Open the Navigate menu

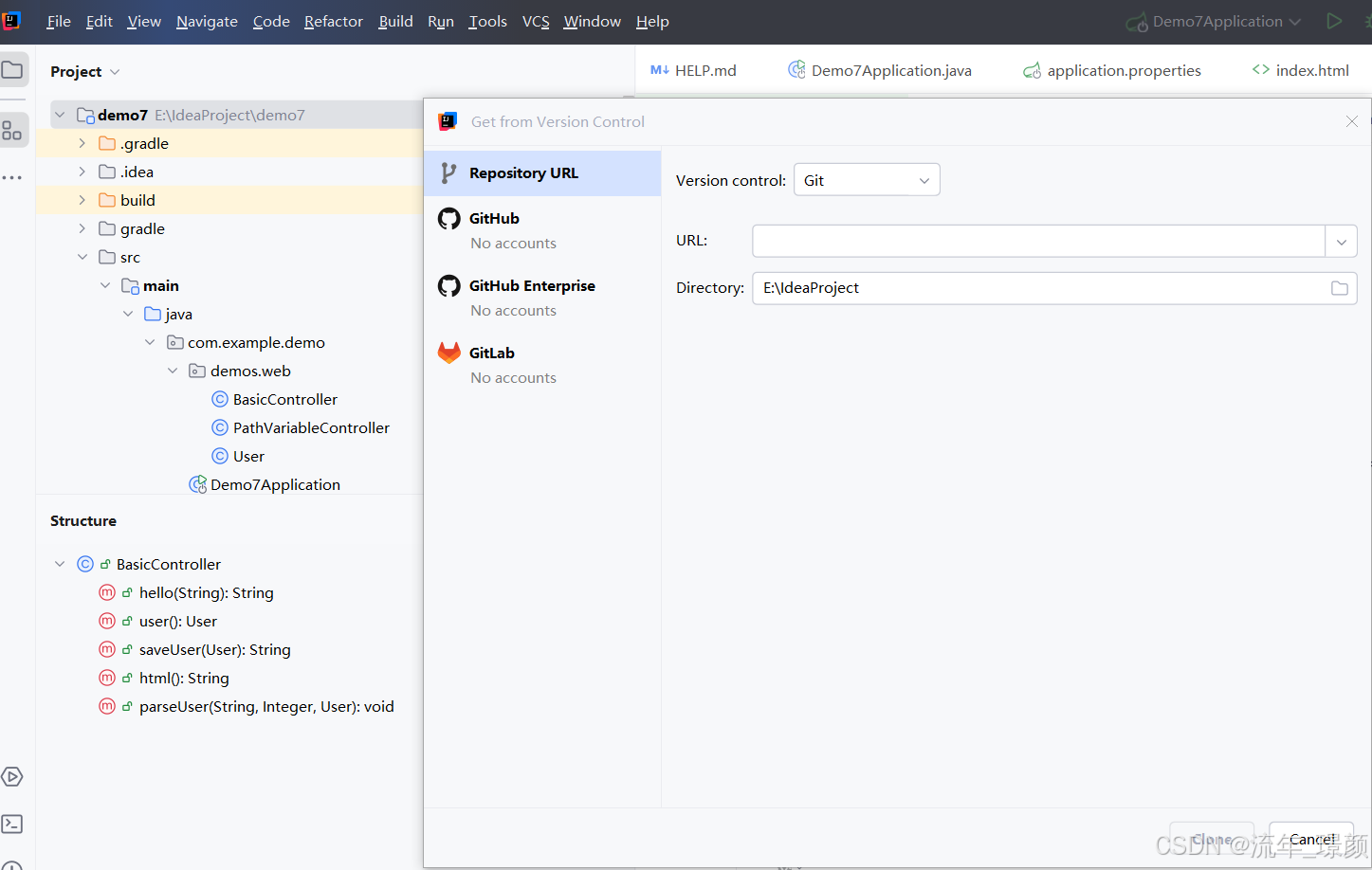tap(207, 21)
